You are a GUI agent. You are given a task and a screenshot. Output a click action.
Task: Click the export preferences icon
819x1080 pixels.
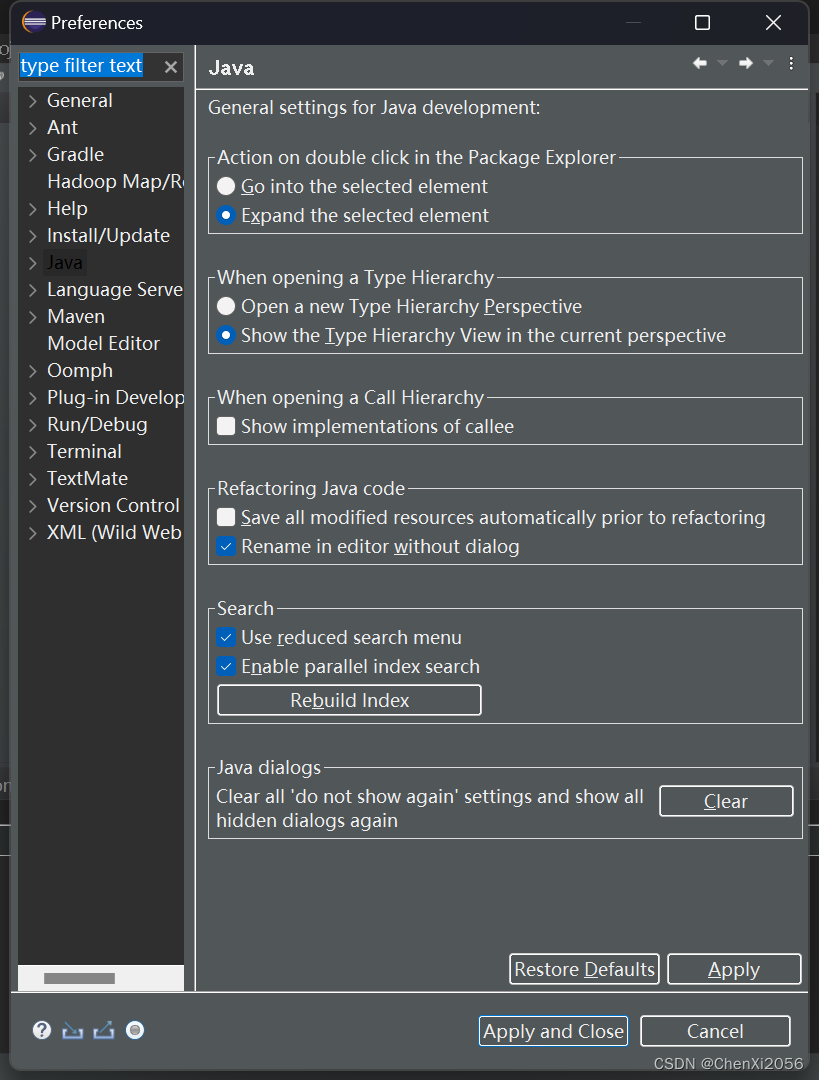point(104,1030)
